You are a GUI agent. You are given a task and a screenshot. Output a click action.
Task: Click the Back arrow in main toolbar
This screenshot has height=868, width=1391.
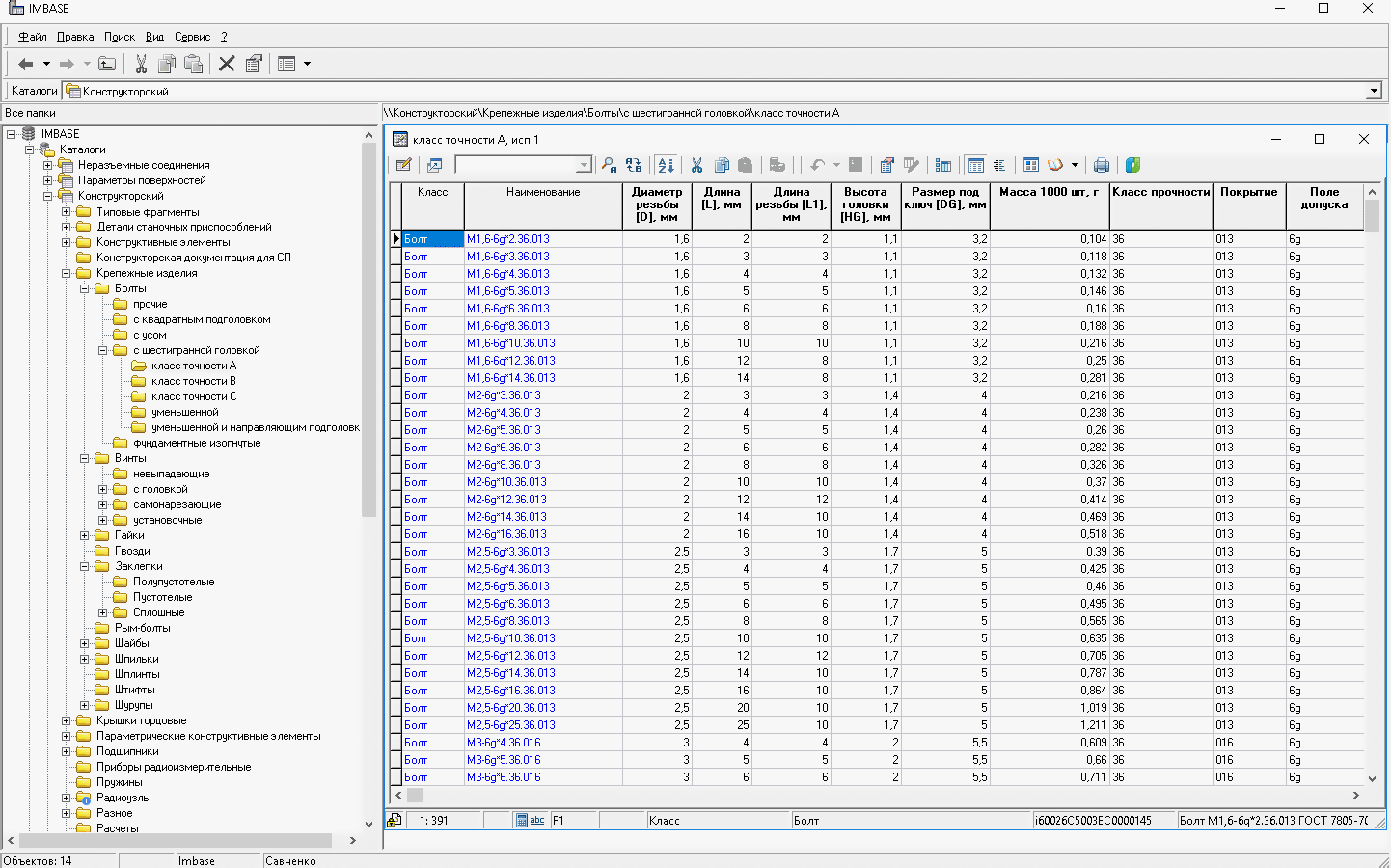(x=26, y=64)
